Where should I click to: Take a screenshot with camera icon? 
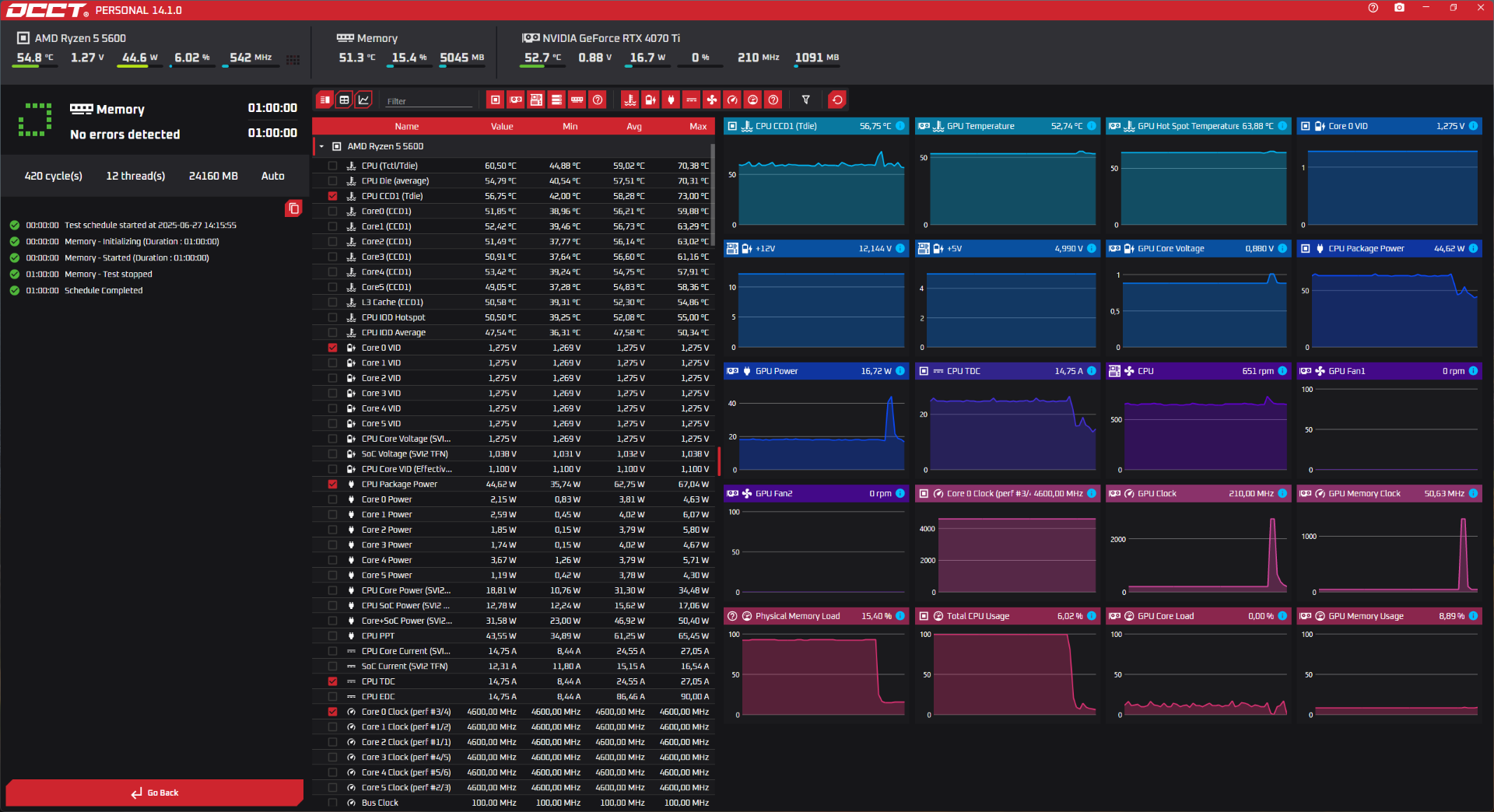click(x=1399, y=8)
